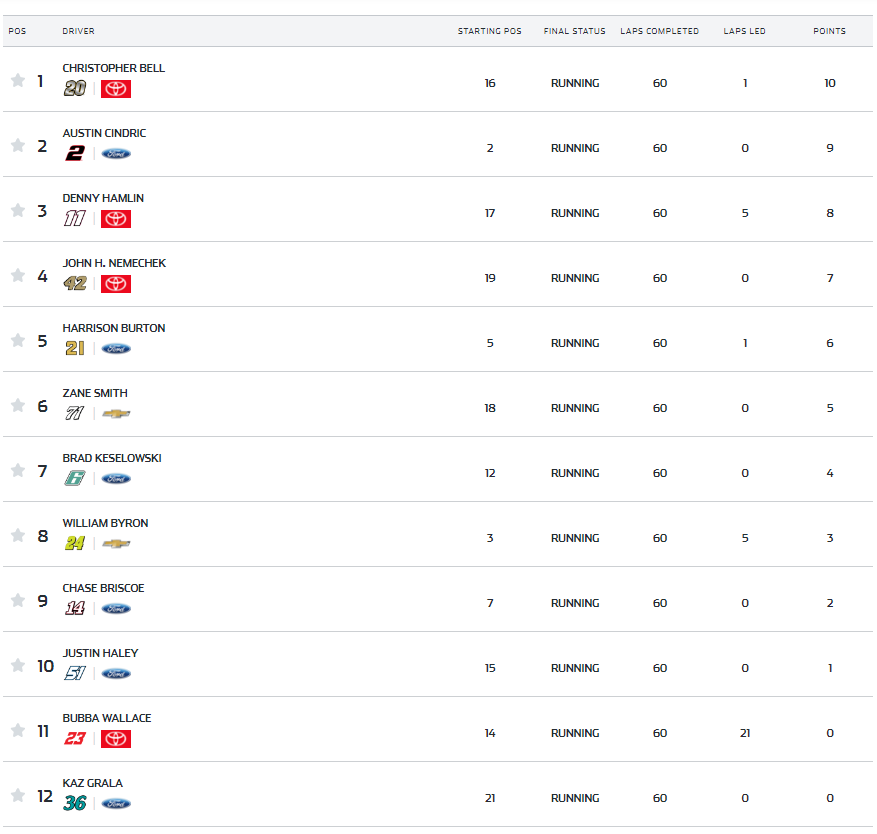877x834 pixels.
Task: Select the Chase Briscoe driver name
Action: tap(103, 588)
